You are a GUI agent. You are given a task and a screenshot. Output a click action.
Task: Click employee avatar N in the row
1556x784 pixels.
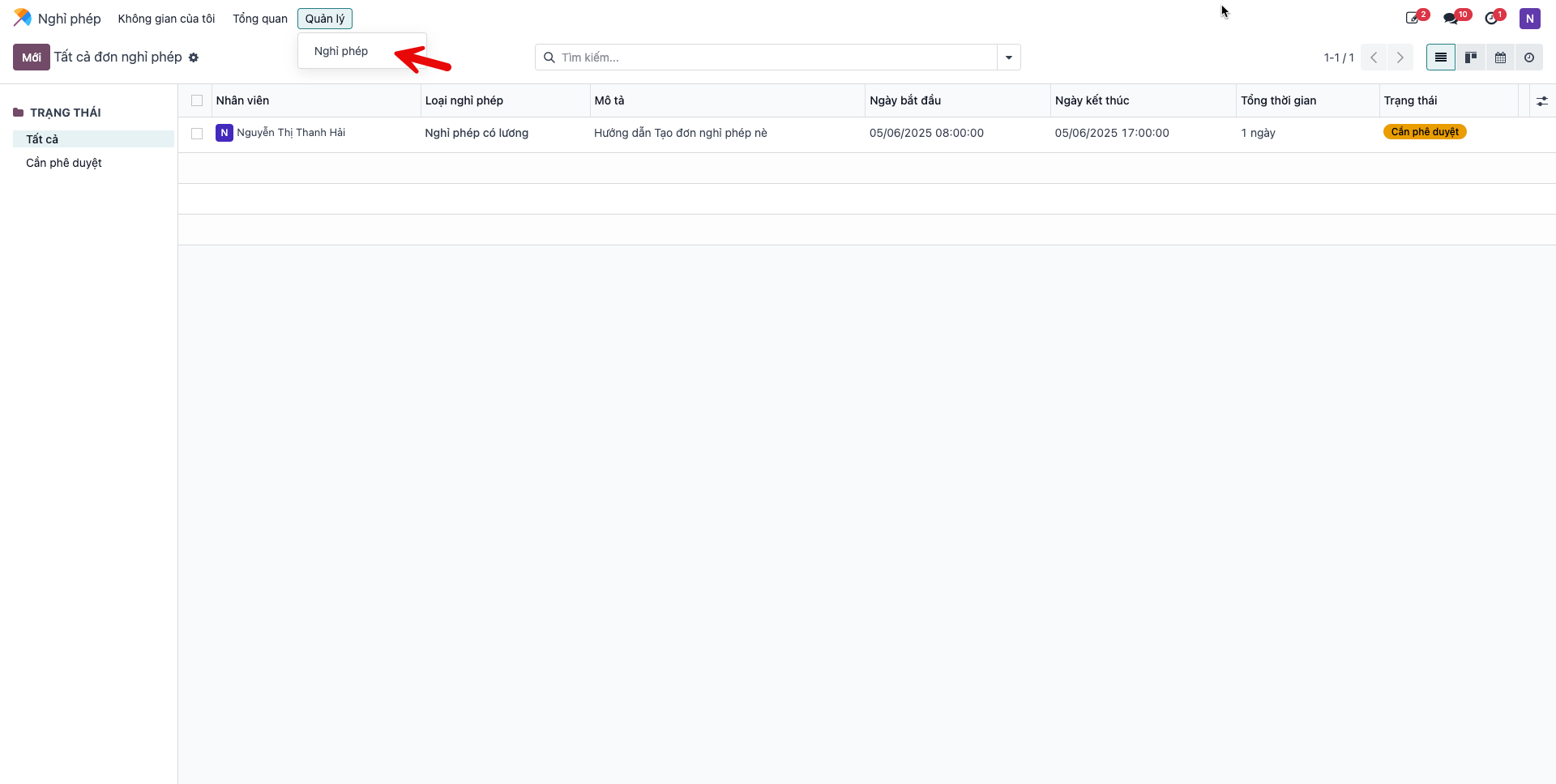click(x=224, y=133)
